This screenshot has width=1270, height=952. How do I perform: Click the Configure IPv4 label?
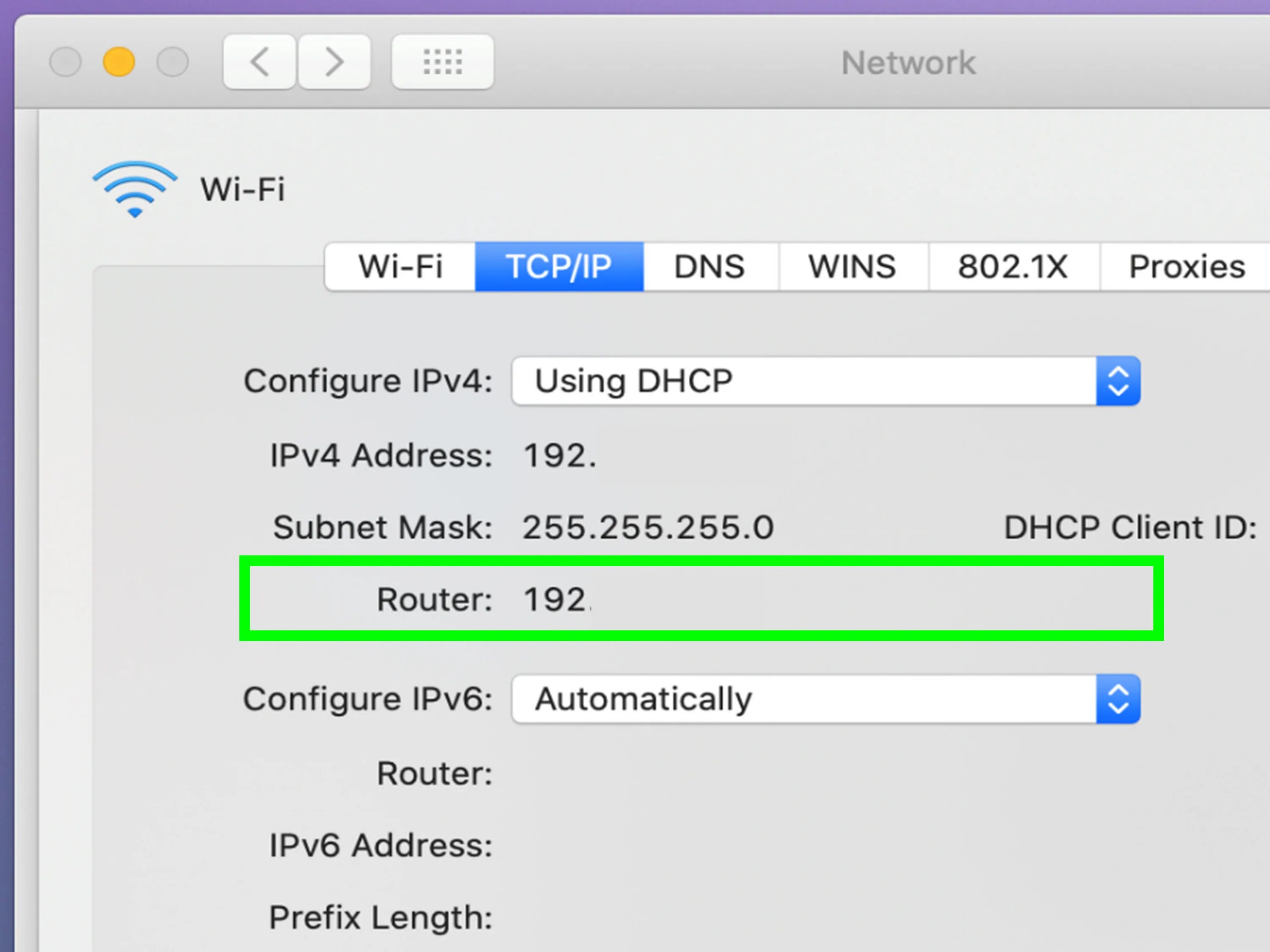[x=368, y=382]
